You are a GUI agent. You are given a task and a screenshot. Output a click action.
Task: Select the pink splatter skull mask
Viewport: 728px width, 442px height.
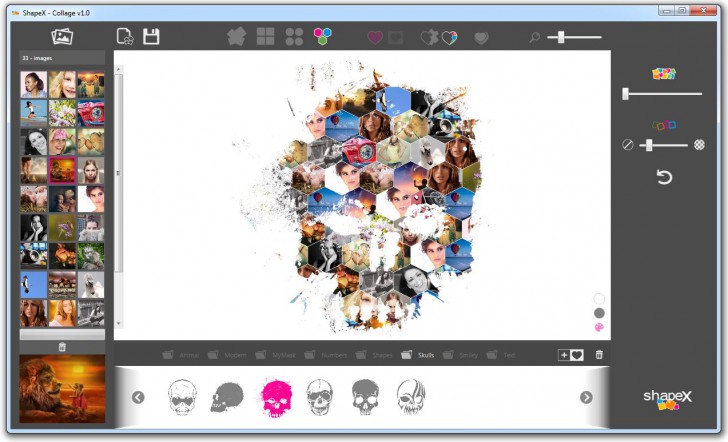[276, 398]
